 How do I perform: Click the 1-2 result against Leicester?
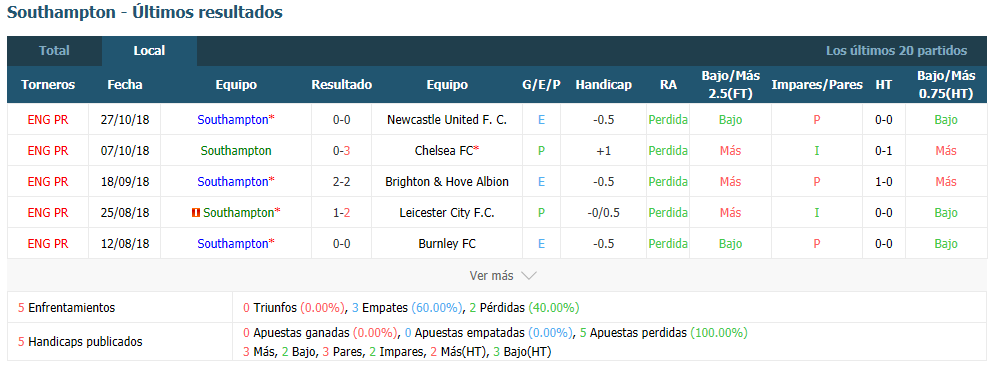click(x=342, y=213)
